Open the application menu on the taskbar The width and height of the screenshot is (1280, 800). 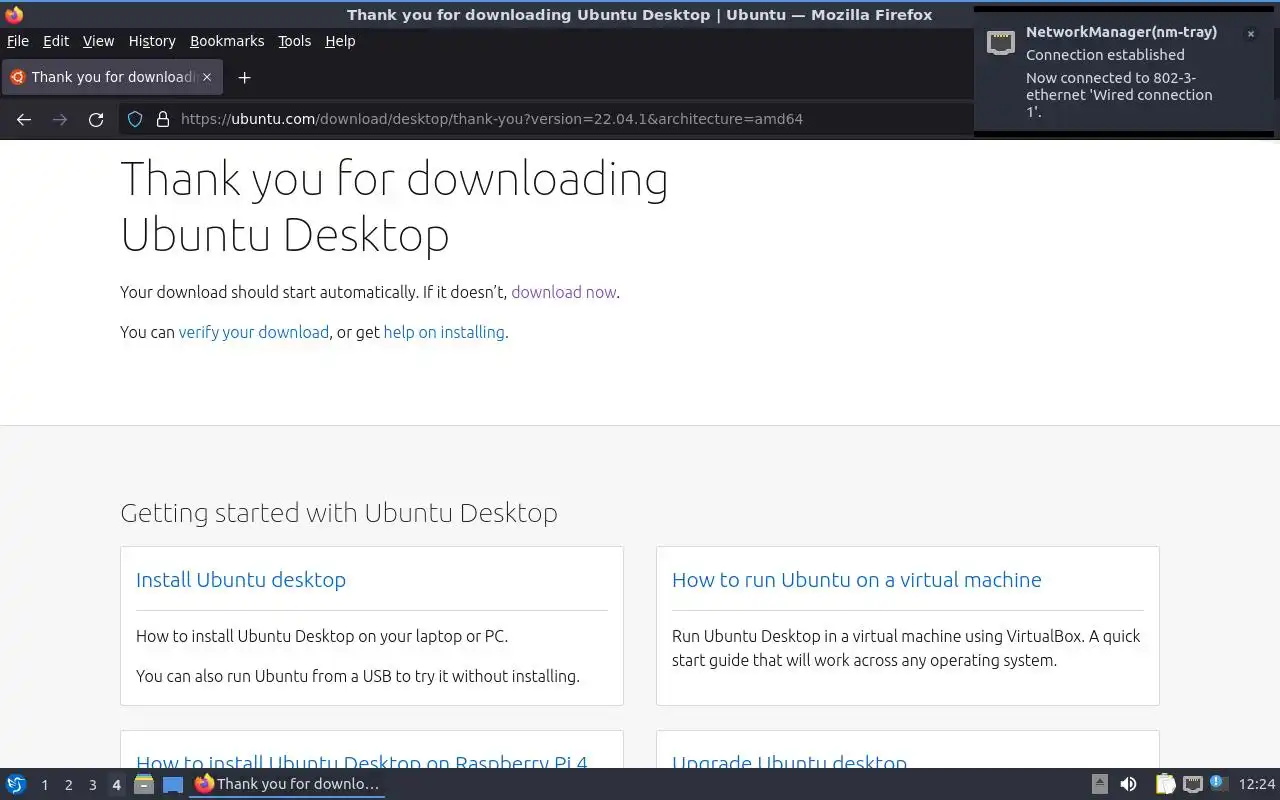(16, 785)
